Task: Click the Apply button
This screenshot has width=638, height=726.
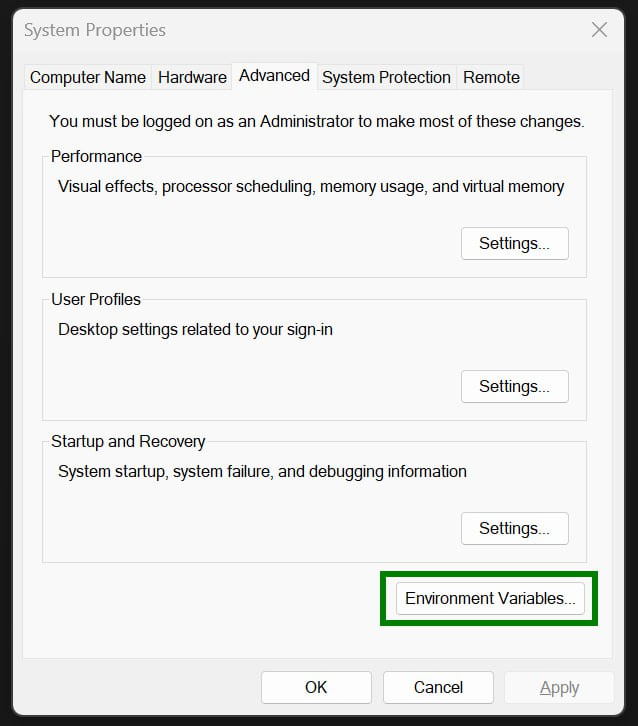Action: click(559, 687)
